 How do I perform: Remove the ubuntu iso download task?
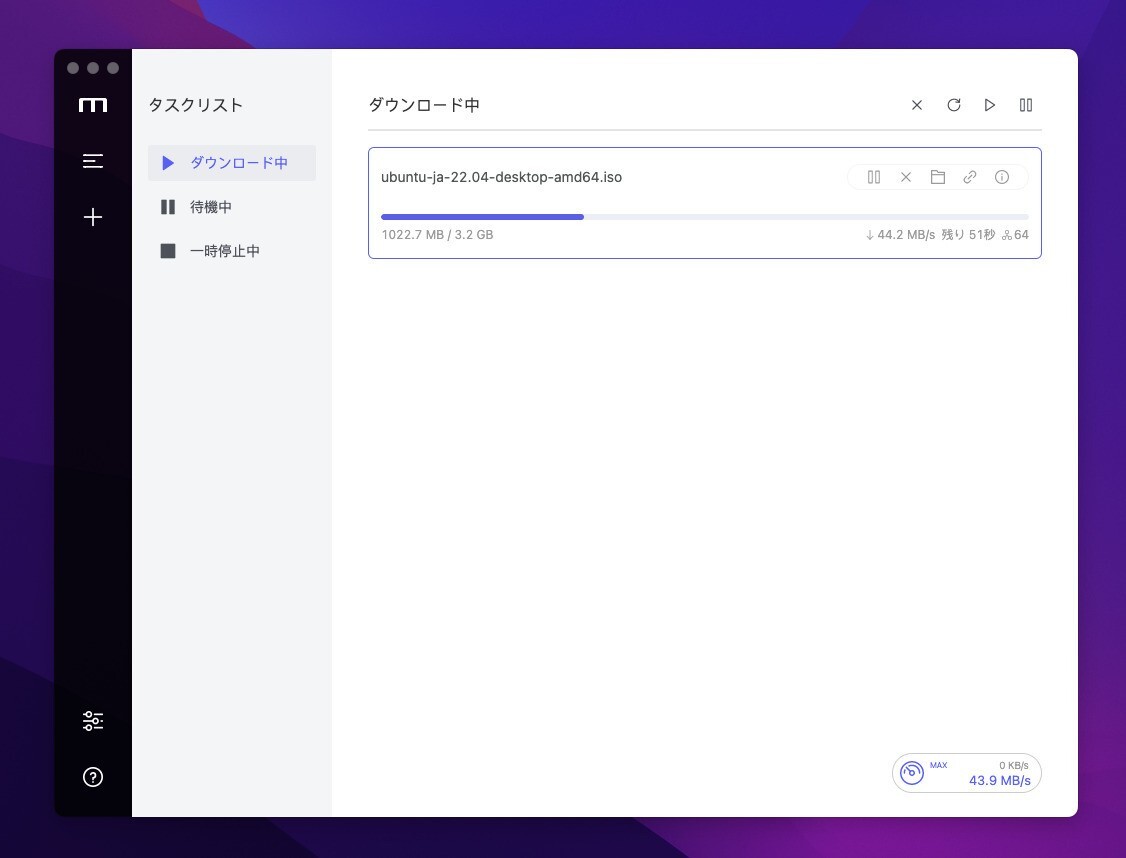tap(906, 177)
